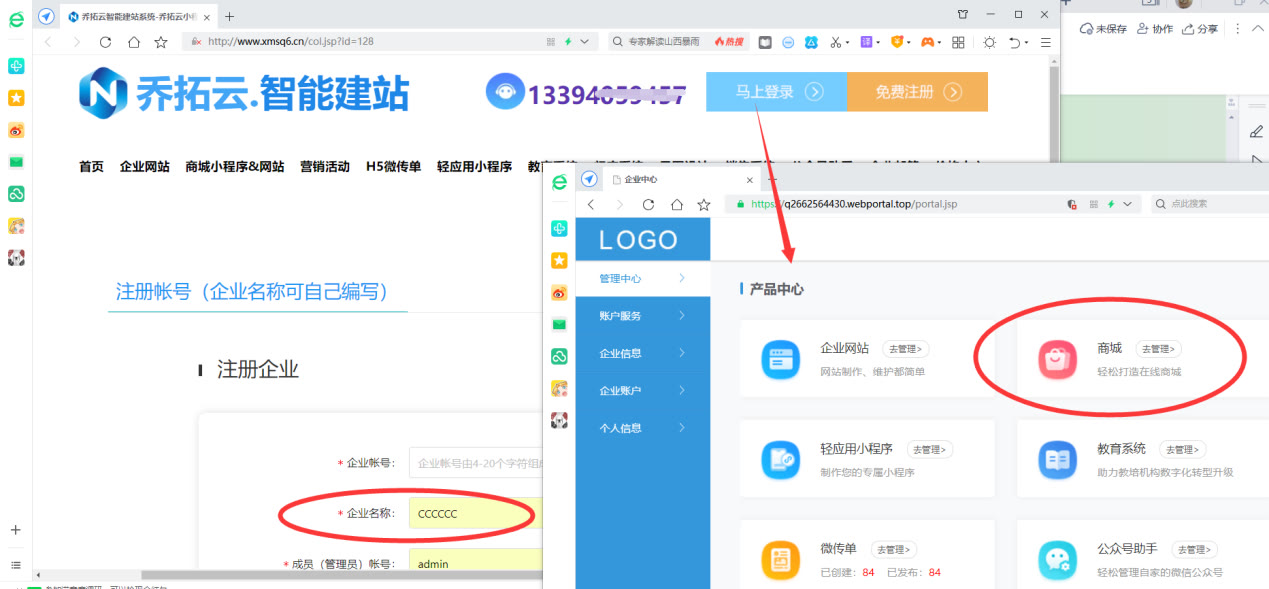Click the 热搜 hot search flame icon
1269x589 pixels.
(720, 43)
